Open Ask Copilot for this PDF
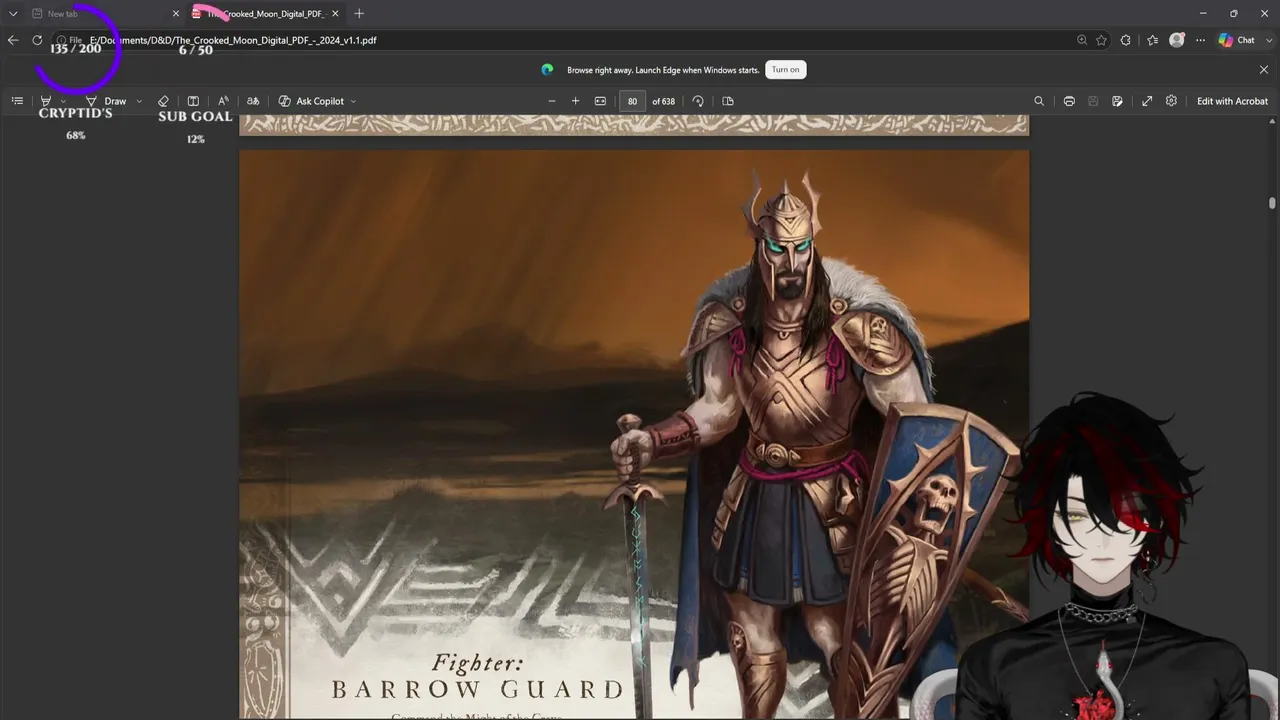 point(311,101)
